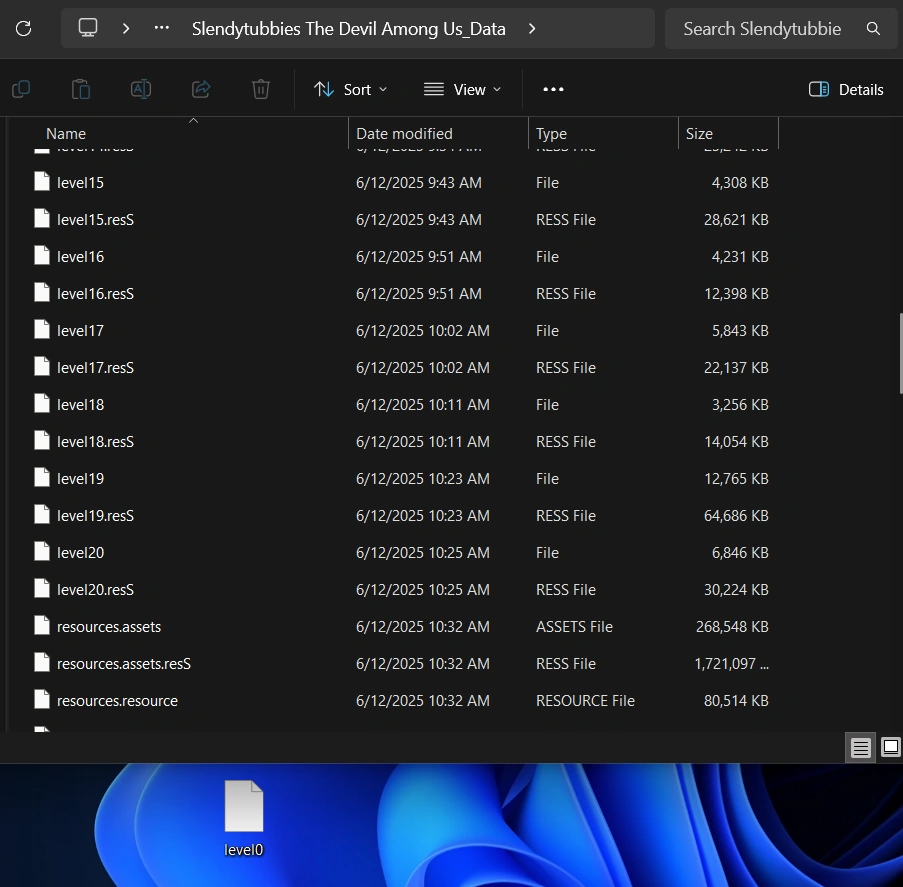Open the Sort dropdown menu
903x887 pixels.
click(x=350, y=90)
